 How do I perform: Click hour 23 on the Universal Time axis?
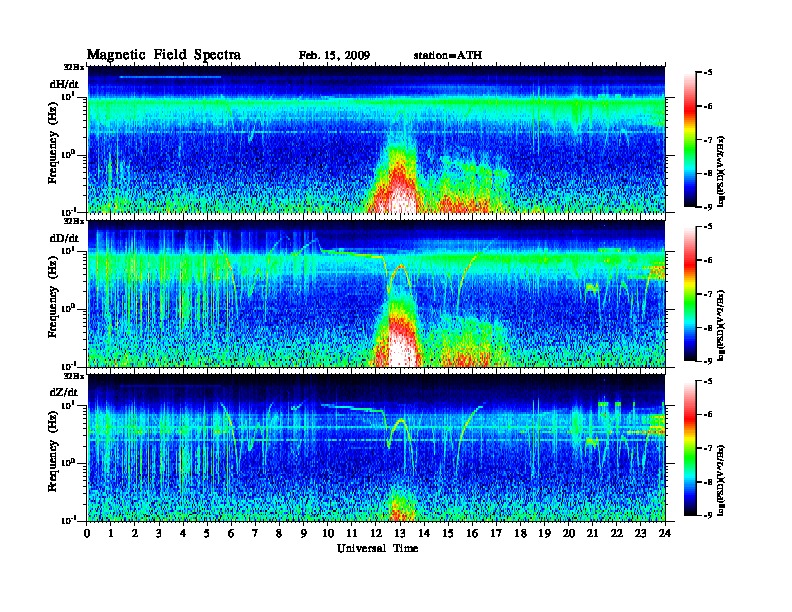[641, 534]
